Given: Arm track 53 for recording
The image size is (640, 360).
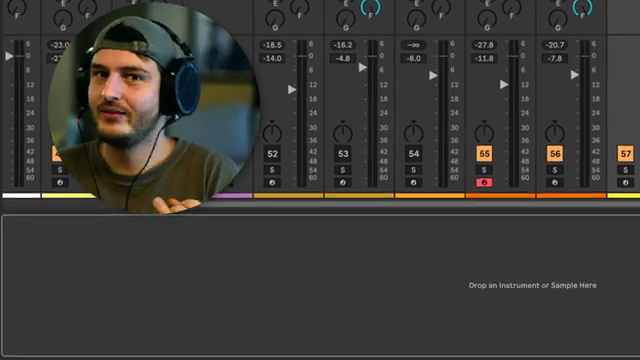Looking at the screenshot, I should coord(343,182).
